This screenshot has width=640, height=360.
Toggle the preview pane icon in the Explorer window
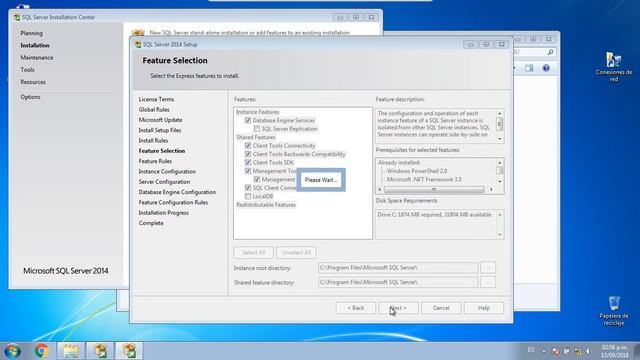[529, 68]
